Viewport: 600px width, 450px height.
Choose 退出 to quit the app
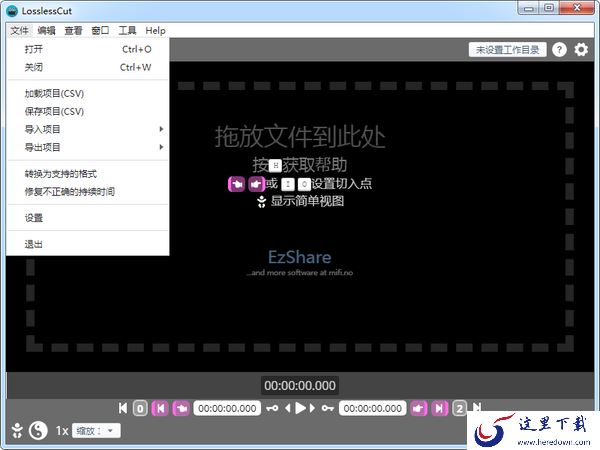[x=88, y=244]
